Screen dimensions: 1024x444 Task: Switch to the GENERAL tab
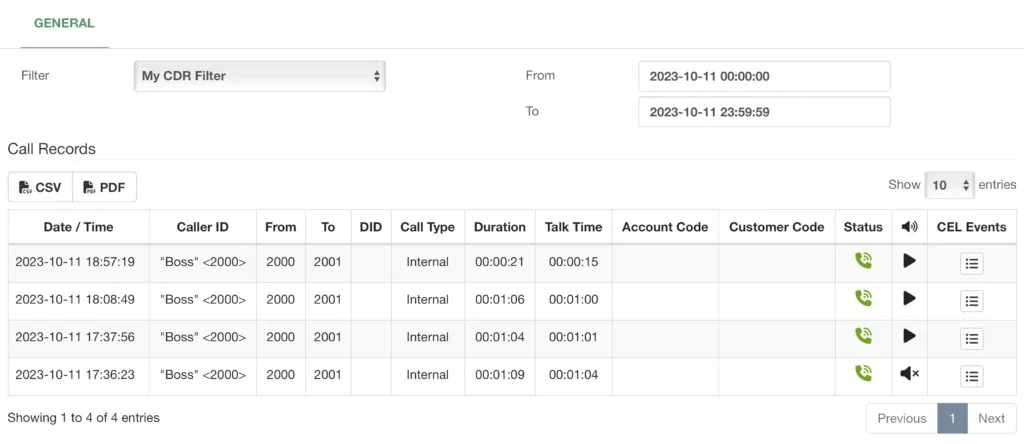64,24
